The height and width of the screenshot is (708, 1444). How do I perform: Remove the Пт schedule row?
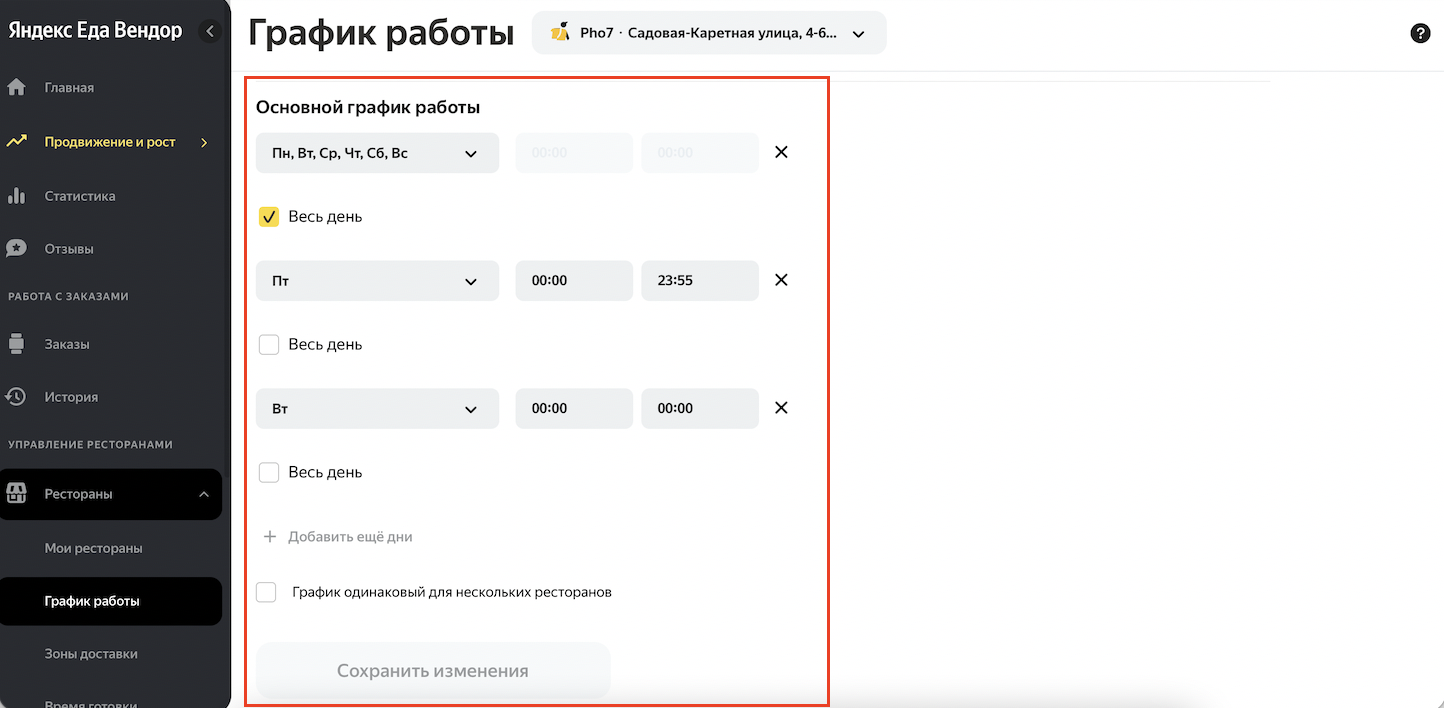click(781, 280)
